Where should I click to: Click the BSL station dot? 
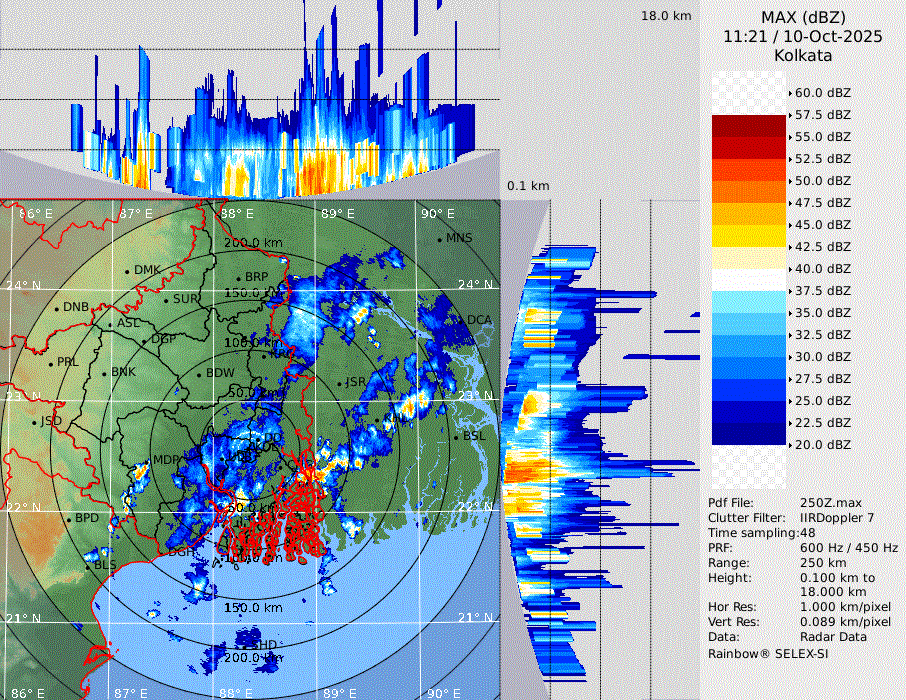(456, 437)
